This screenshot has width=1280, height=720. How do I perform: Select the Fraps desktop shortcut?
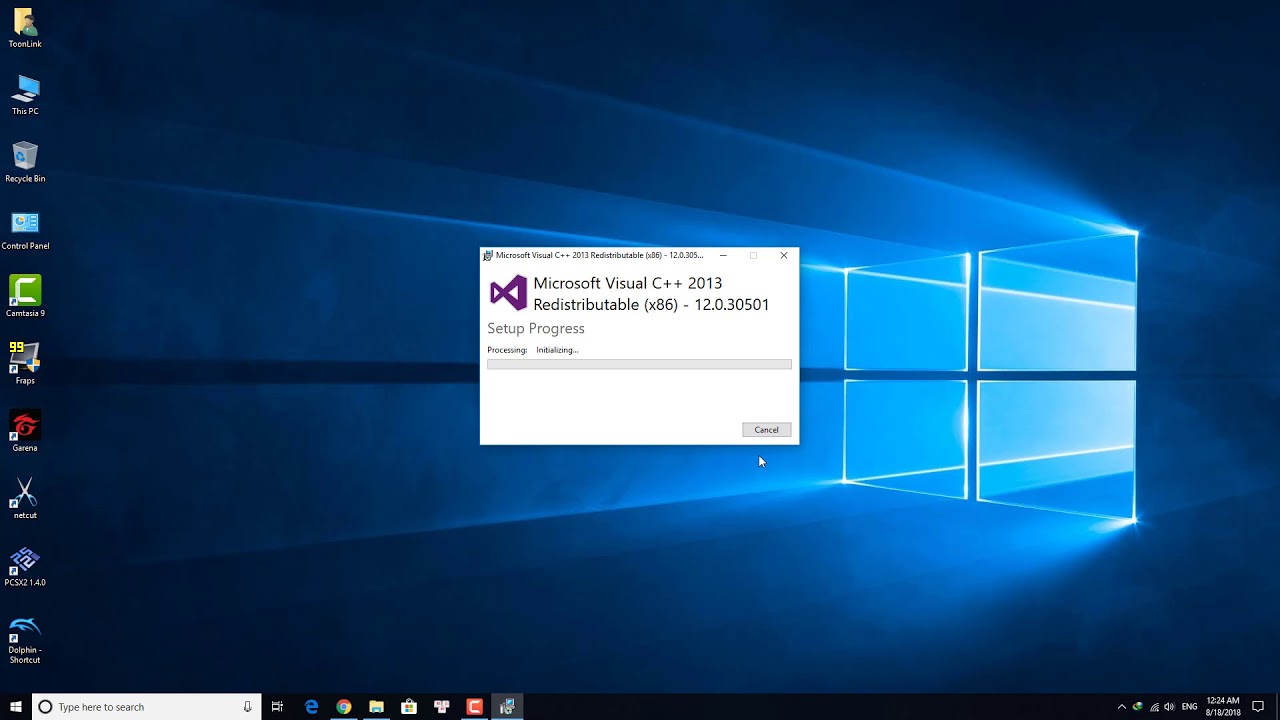[x=25, y=364]
